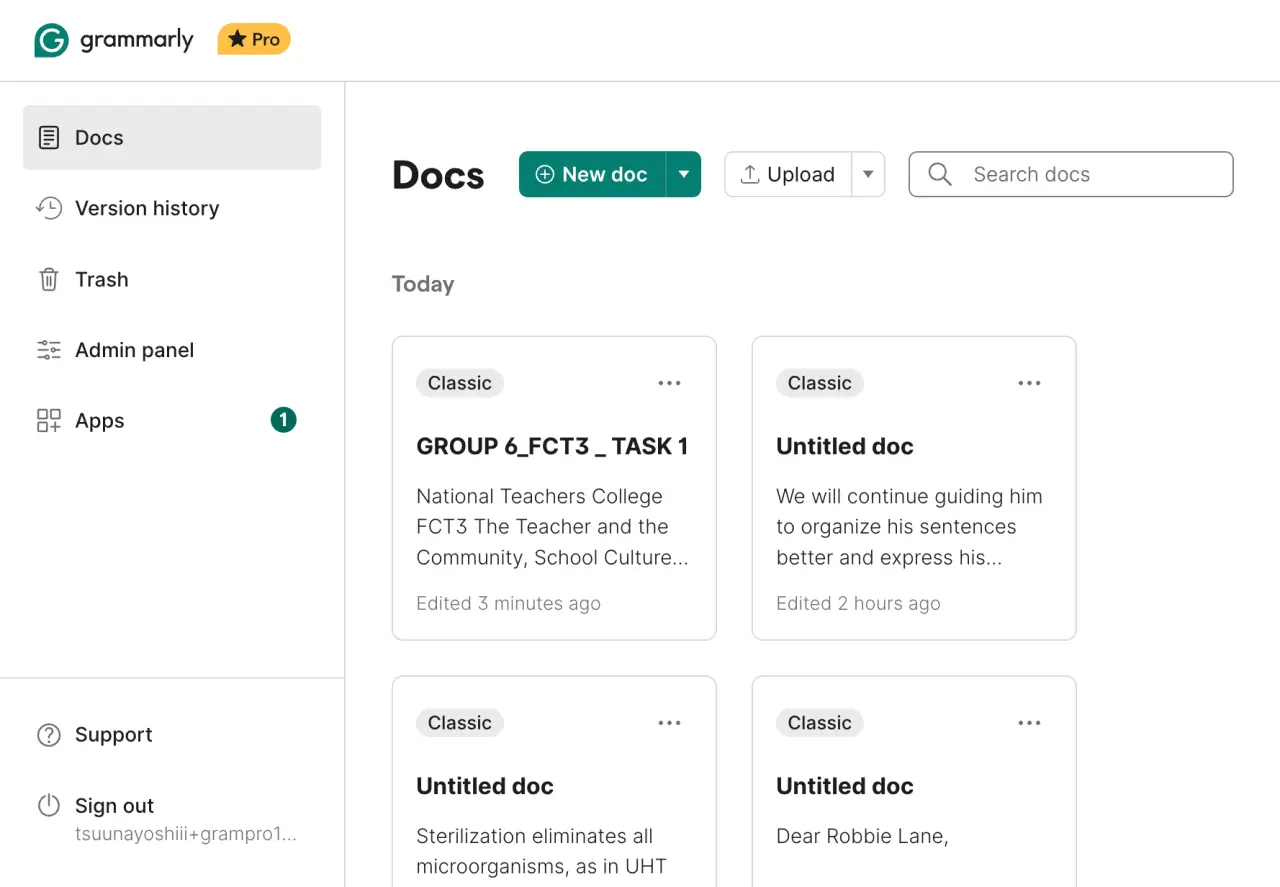Open the Dear Robbie Lane doc
Screen dimensions: 1280x887
click(914, 782)
